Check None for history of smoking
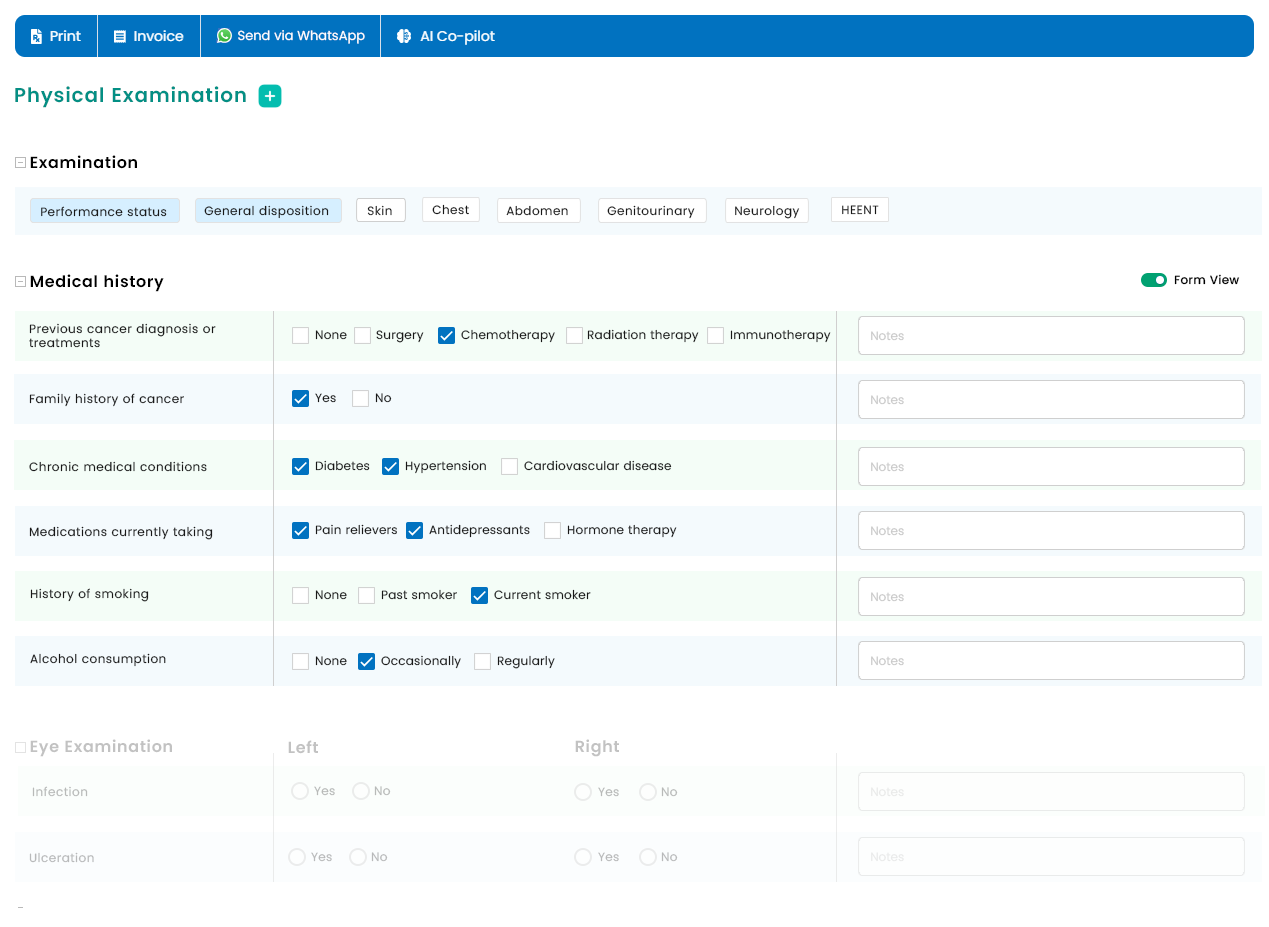Image resolution: width=1269 pixels, height=927 pixels. click(300, 595)
